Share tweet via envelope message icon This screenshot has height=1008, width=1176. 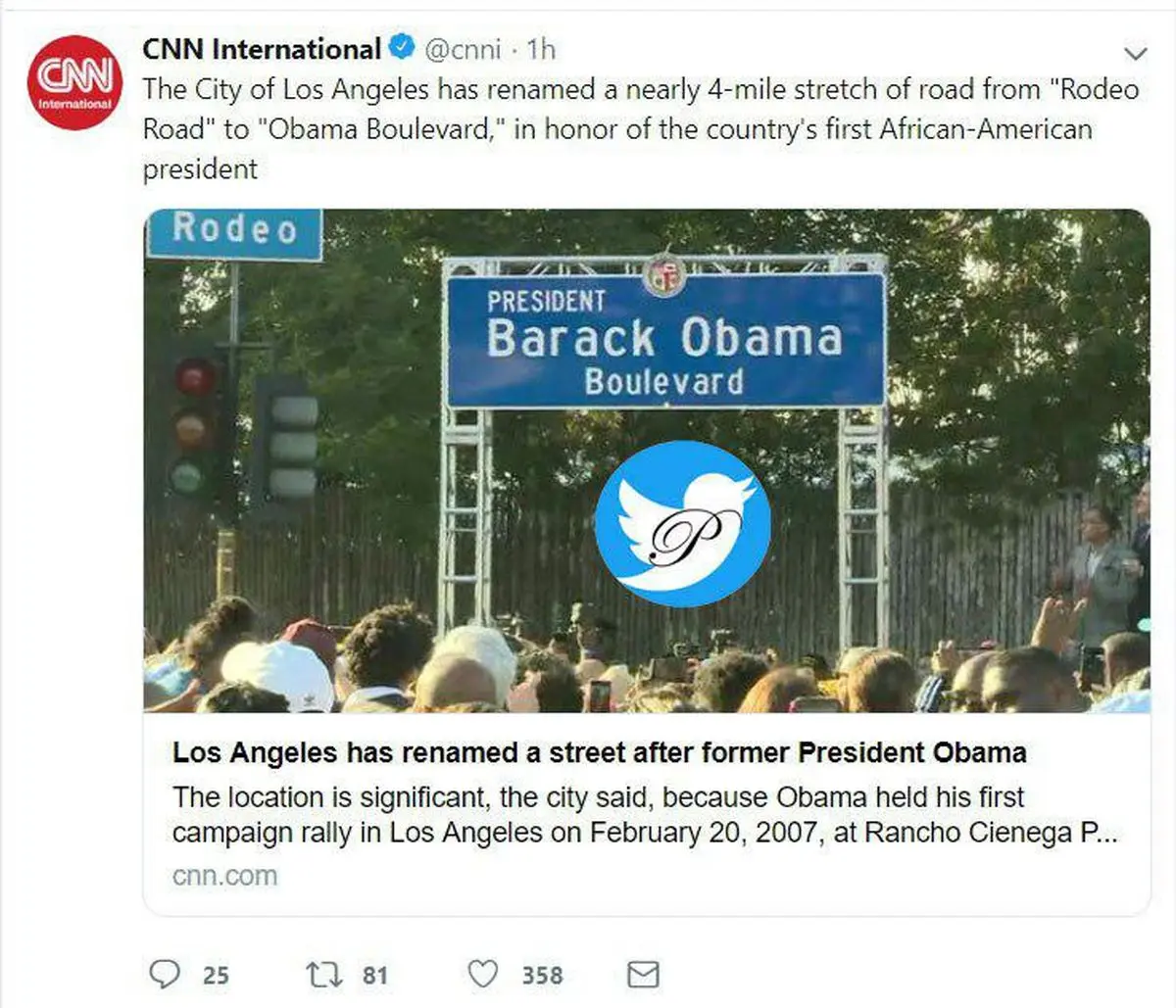tap(643, 974)
